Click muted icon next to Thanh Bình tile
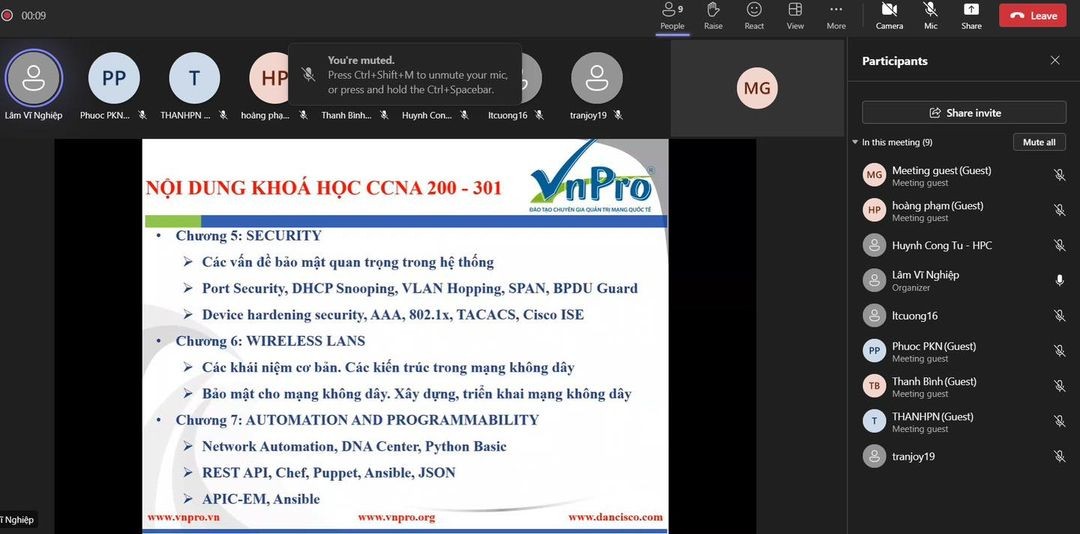The height and width of the screenshot is (534, 1080). click(384, 115)
